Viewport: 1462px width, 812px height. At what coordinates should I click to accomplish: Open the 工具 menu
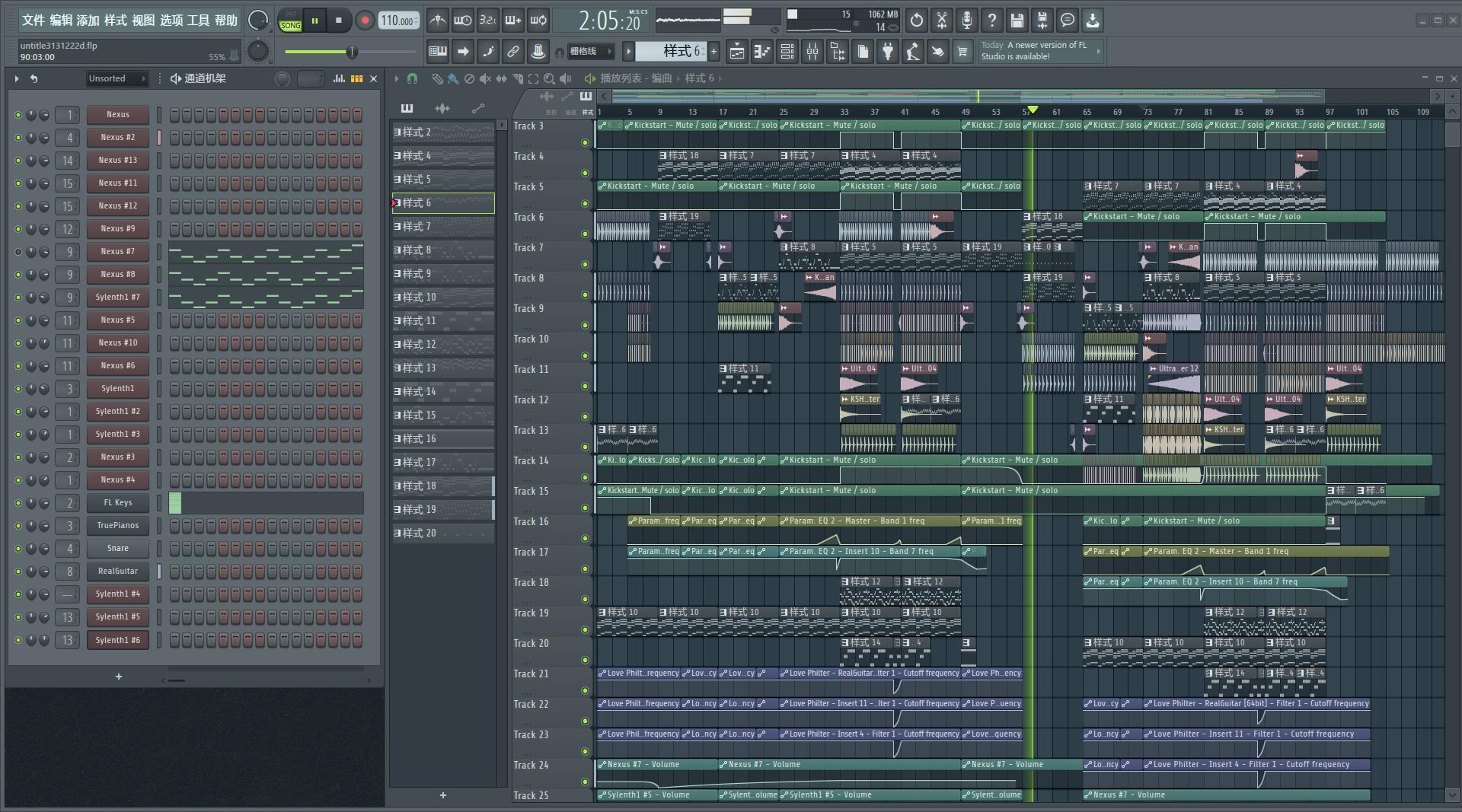click(x=198, y=21)
